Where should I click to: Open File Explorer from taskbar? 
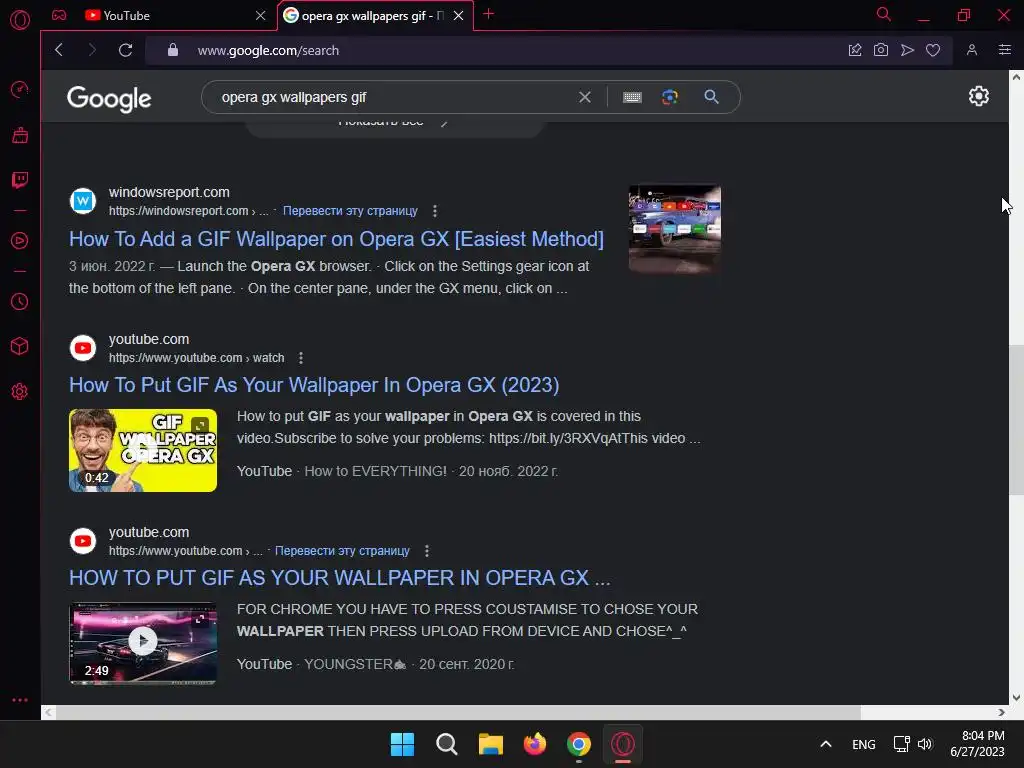pos(490,744)
